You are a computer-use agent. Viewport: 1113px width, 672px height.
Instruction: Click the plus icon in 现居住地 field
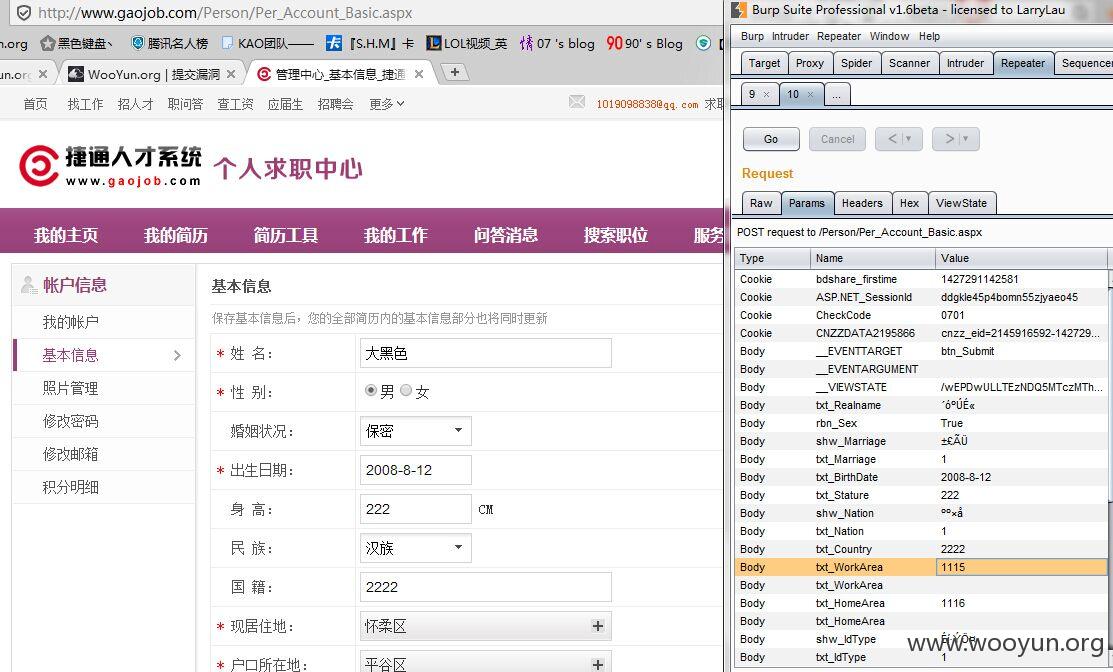click(x=598, y=626)
